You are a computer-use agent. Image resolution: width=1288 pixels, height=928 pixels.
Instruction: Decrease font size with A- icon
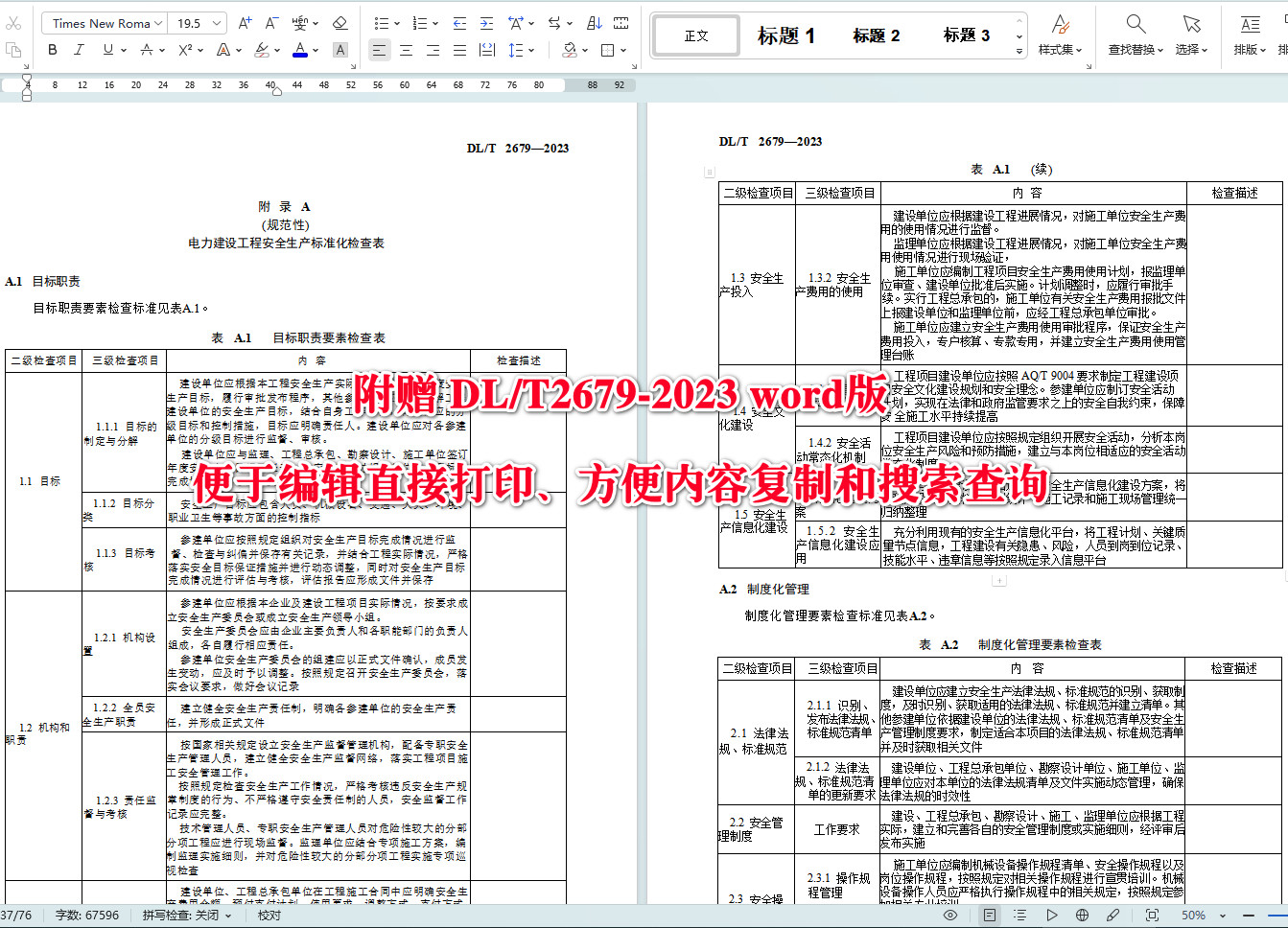click(271, 23)
